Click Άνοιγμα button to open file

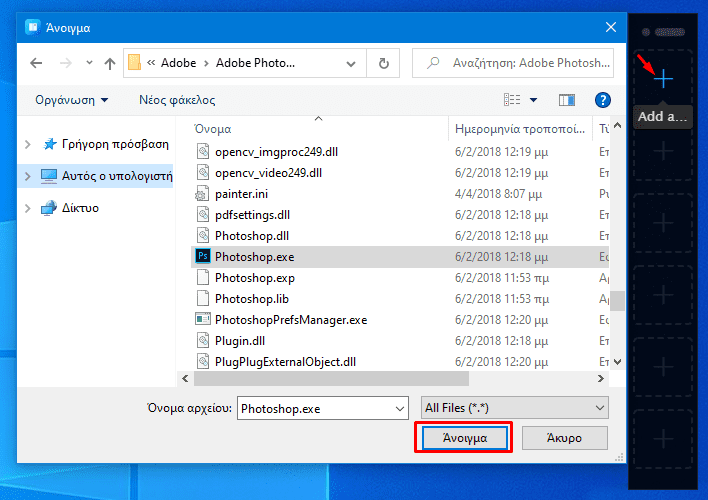(465, 438)
